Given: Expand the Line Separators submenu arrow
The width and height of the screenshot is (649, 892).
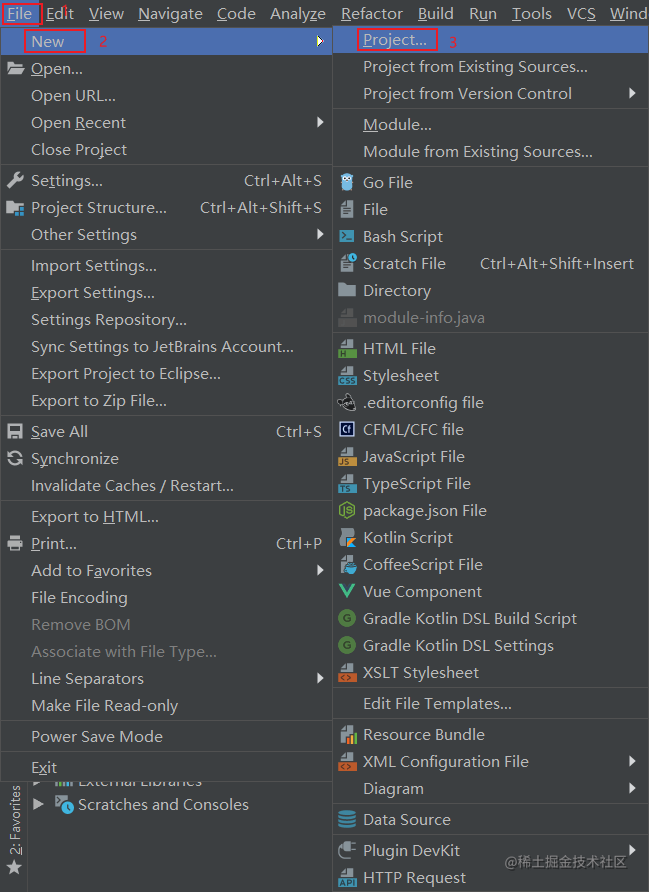Looking at the screenshot, I should 321,678.
